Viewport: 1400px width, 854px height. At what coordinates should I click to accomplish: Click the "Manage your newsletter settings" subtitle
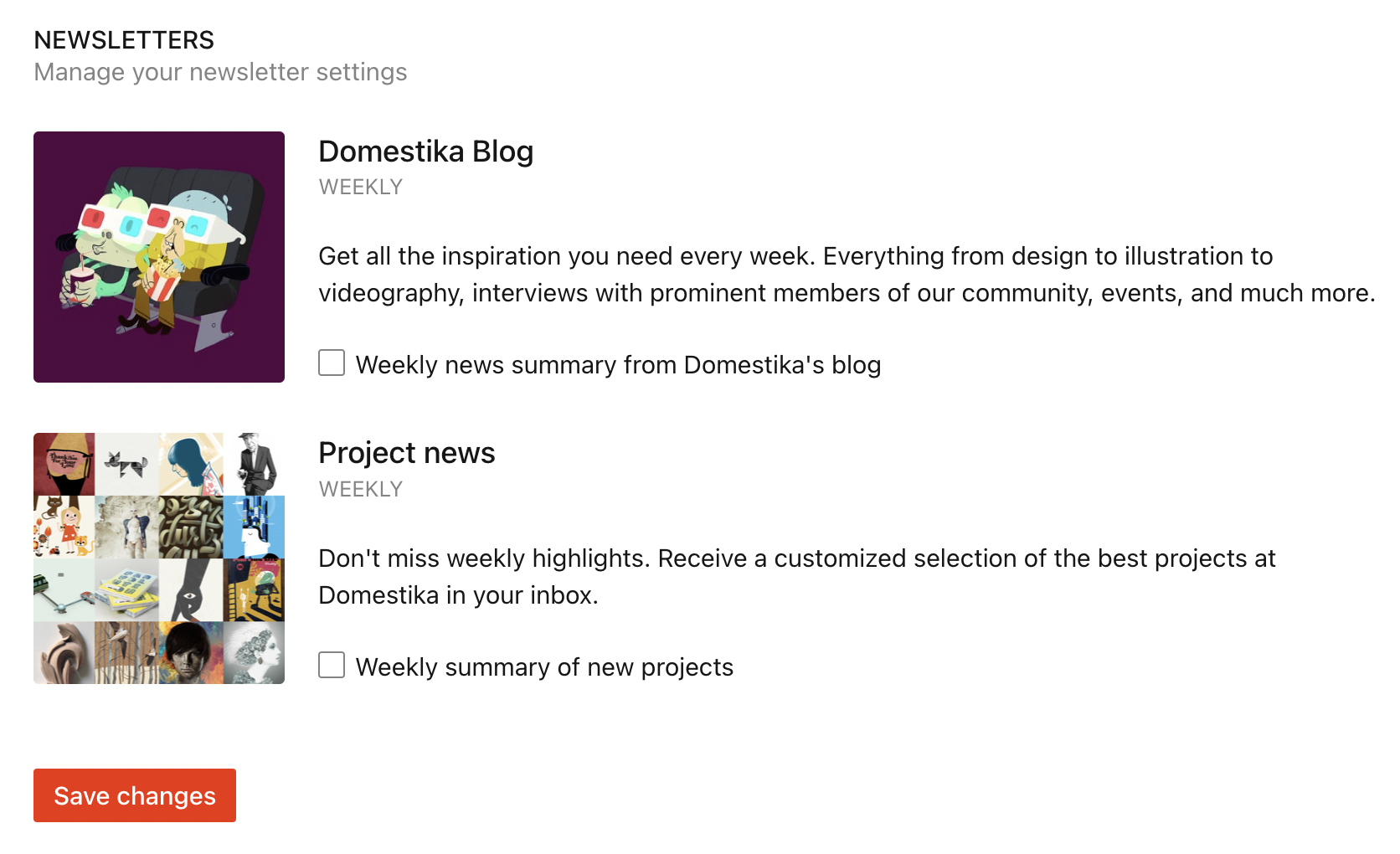pyautogui.click(x=220, y=72)
